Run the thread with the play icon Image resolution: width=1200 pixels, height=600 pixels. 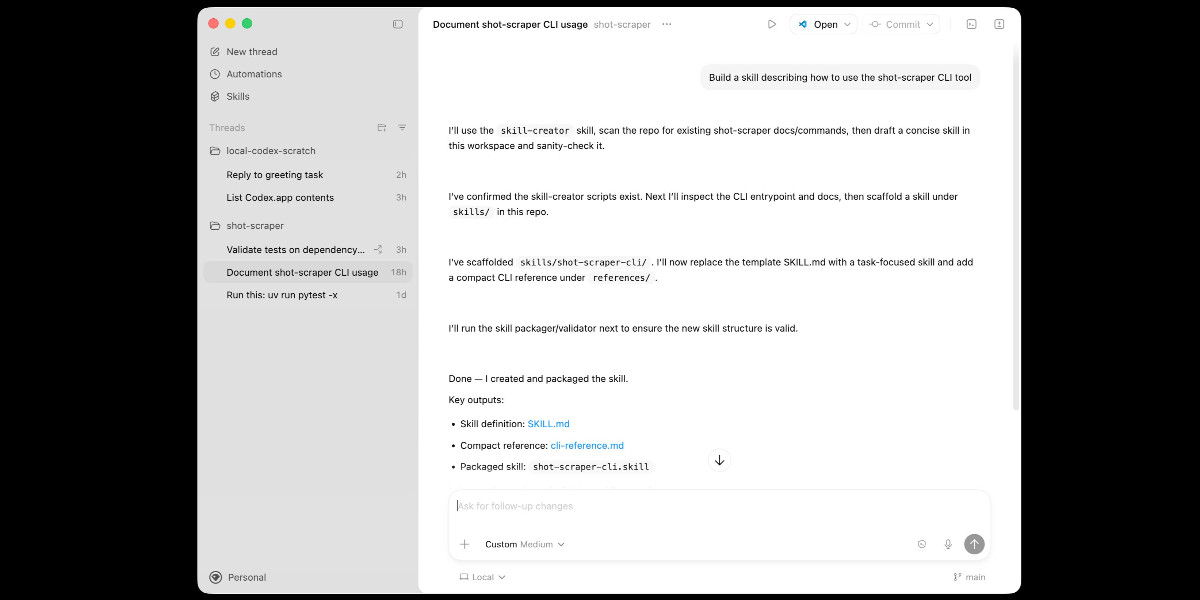tap(771, 23)
